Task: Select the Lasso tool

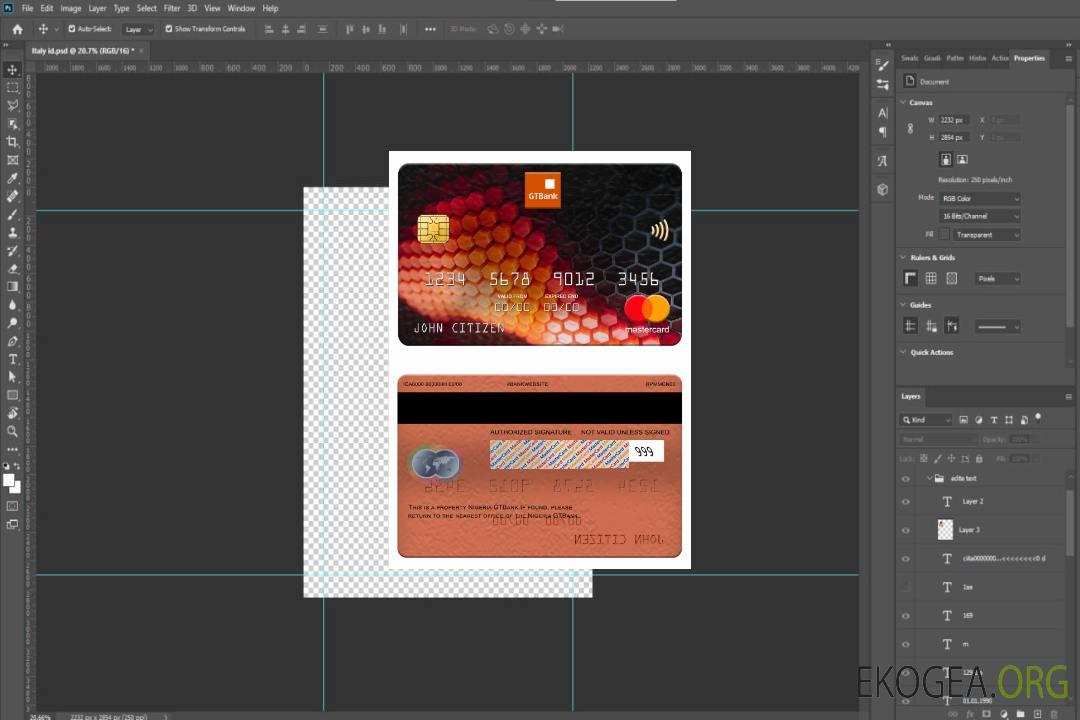Action: coord(12,105)
